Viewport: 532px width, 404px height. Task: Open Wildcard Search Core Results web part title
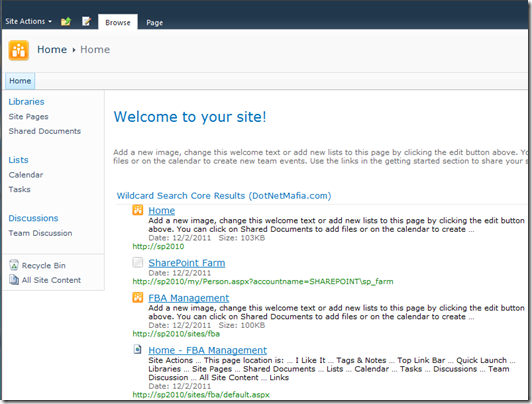tap(224, 196)
